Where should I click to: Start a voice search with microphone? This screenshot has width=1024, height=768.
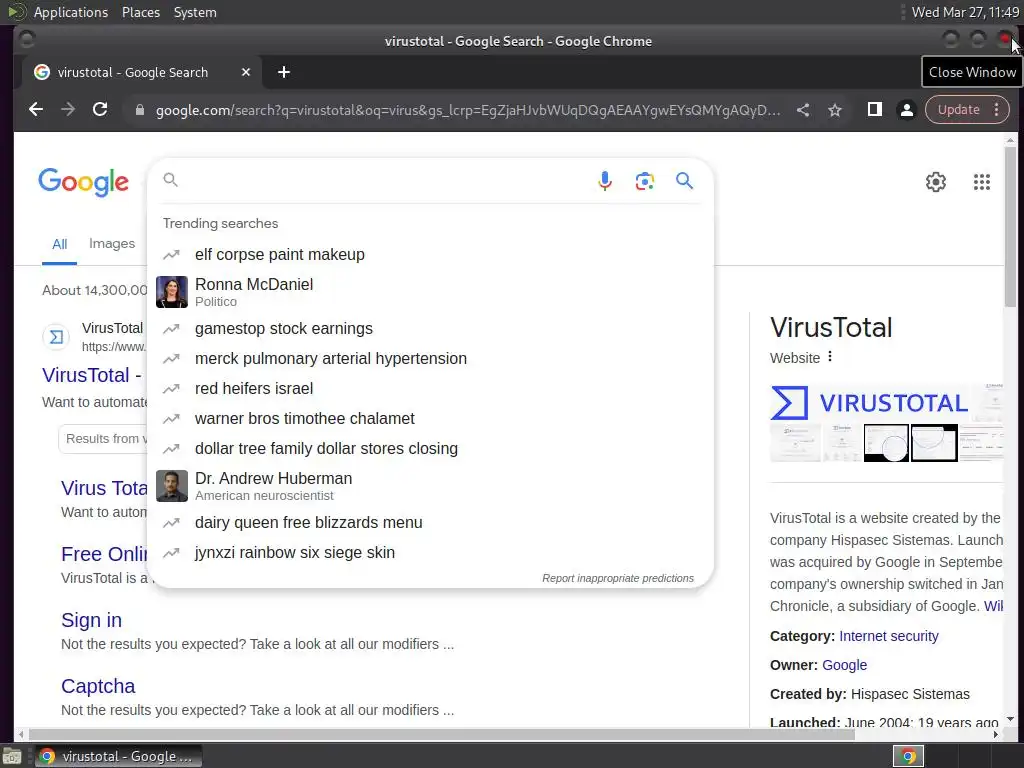(x=605, y=181)
